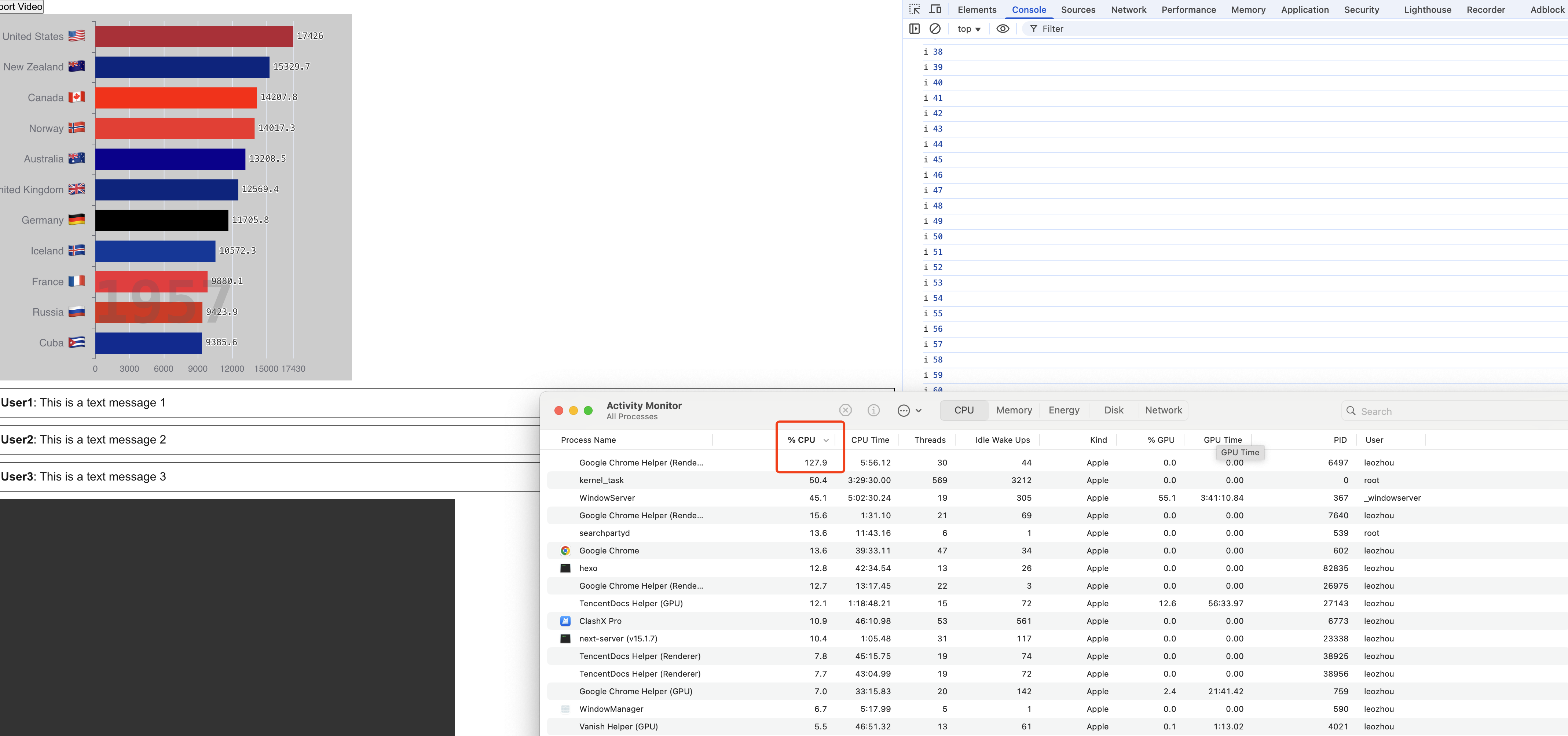
Task: Click the Export Video button
Action: [21, 7]
